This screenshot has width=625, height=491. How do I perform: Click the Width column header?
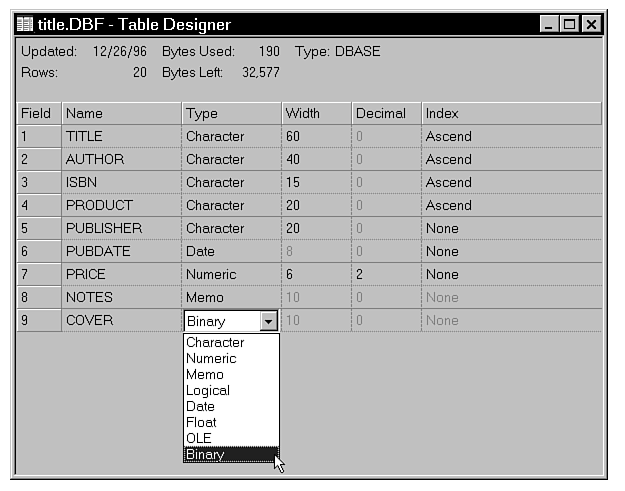coord(315,114)
